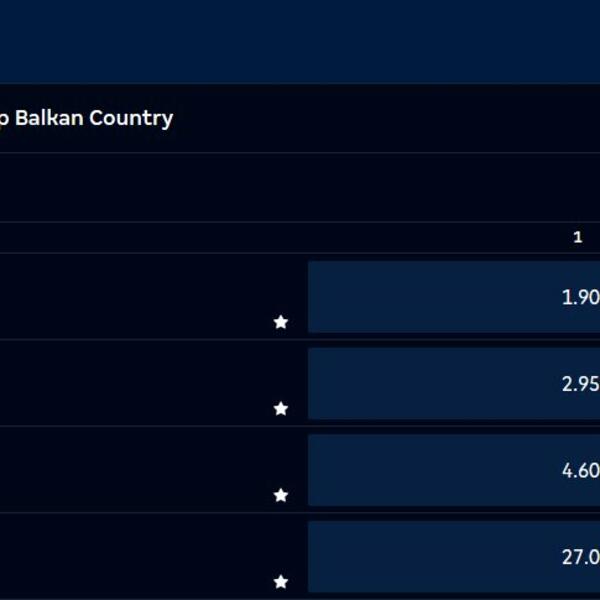Open the outcome row left of 2.95 star
The image size is (600, 600).
pyautogui.click(x=130, y=383)
